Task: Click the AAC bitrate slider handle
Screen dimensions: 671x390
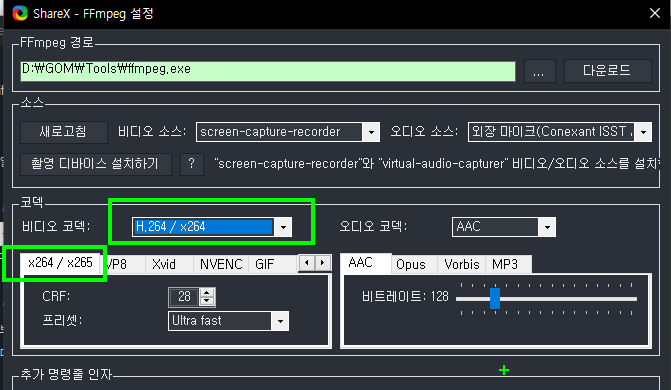Action: [495, 298]
